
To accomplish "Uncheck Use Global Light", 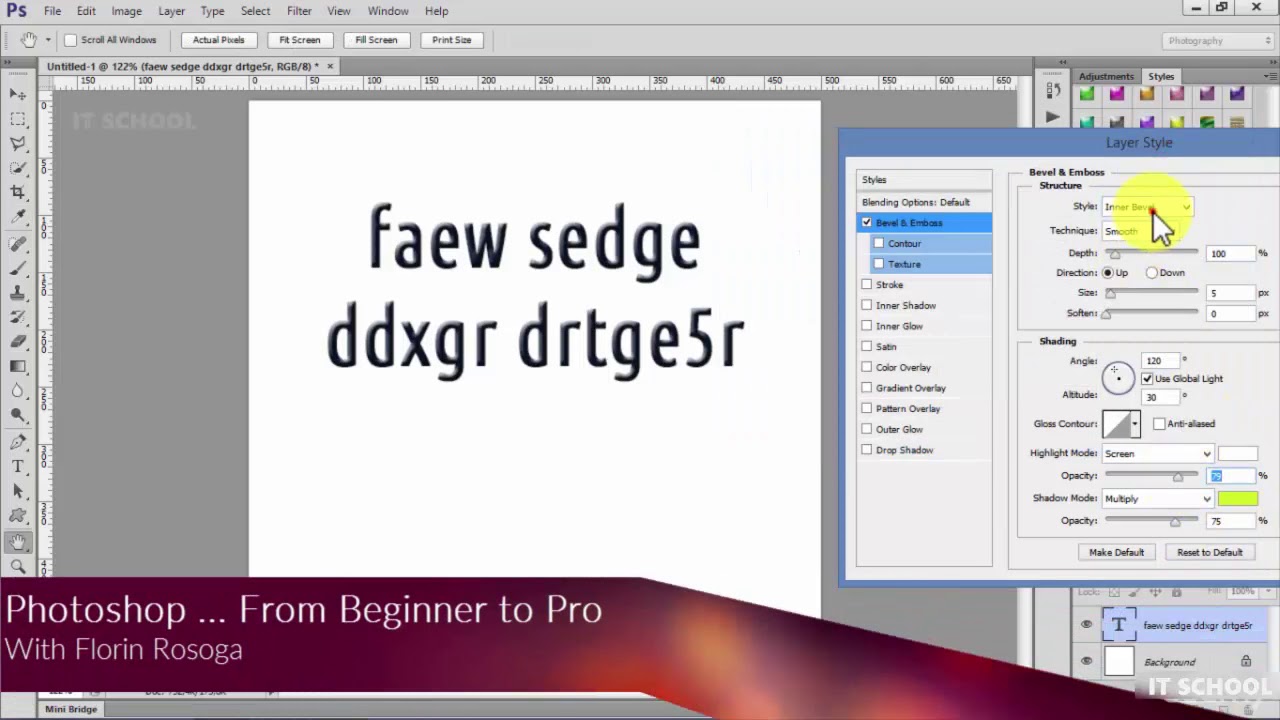I will (x=1147, y=379).
